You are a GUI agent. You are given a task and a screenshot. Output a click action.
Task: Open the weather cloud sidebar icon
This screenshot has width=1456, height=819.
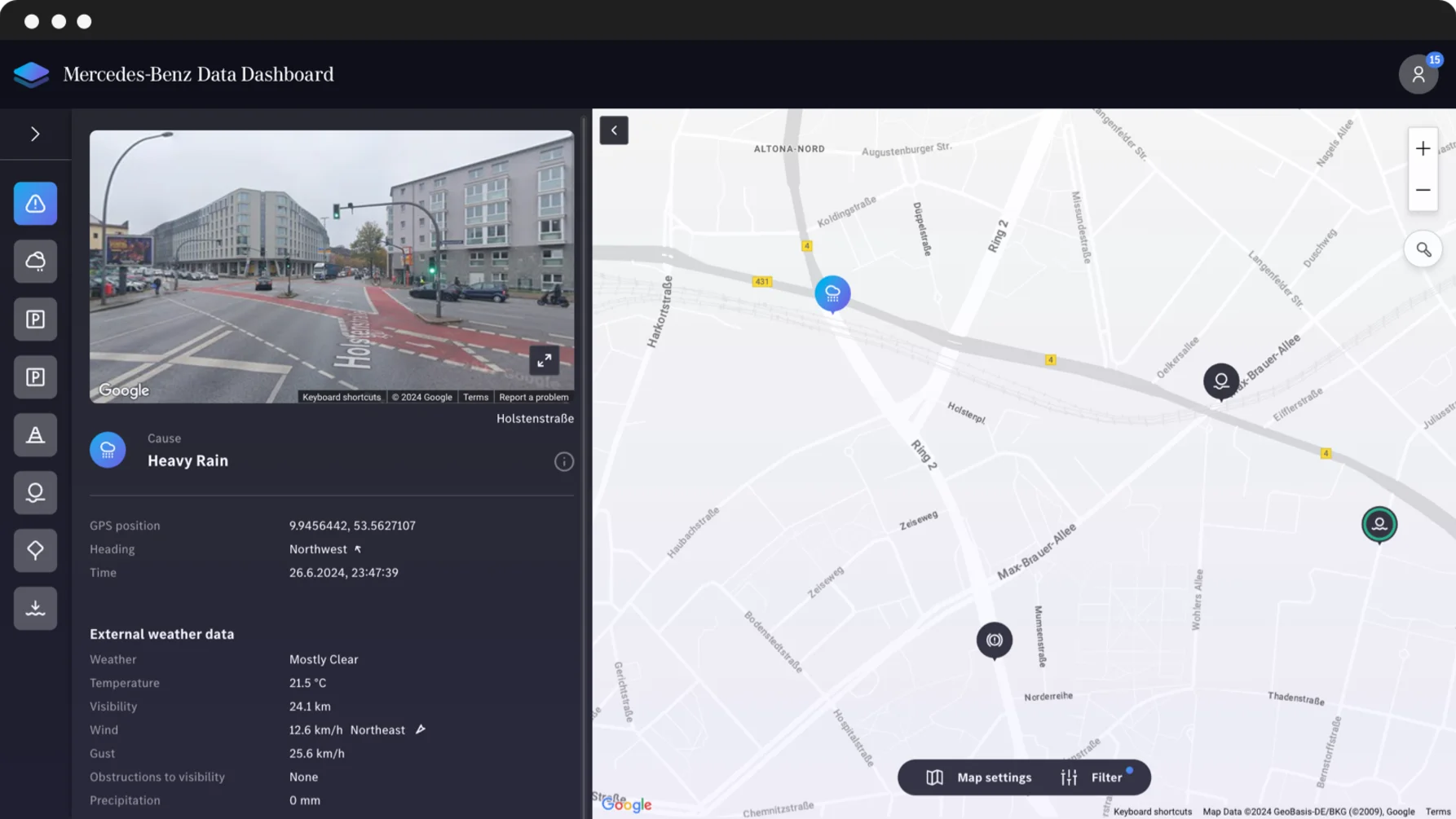click(35, 262)
